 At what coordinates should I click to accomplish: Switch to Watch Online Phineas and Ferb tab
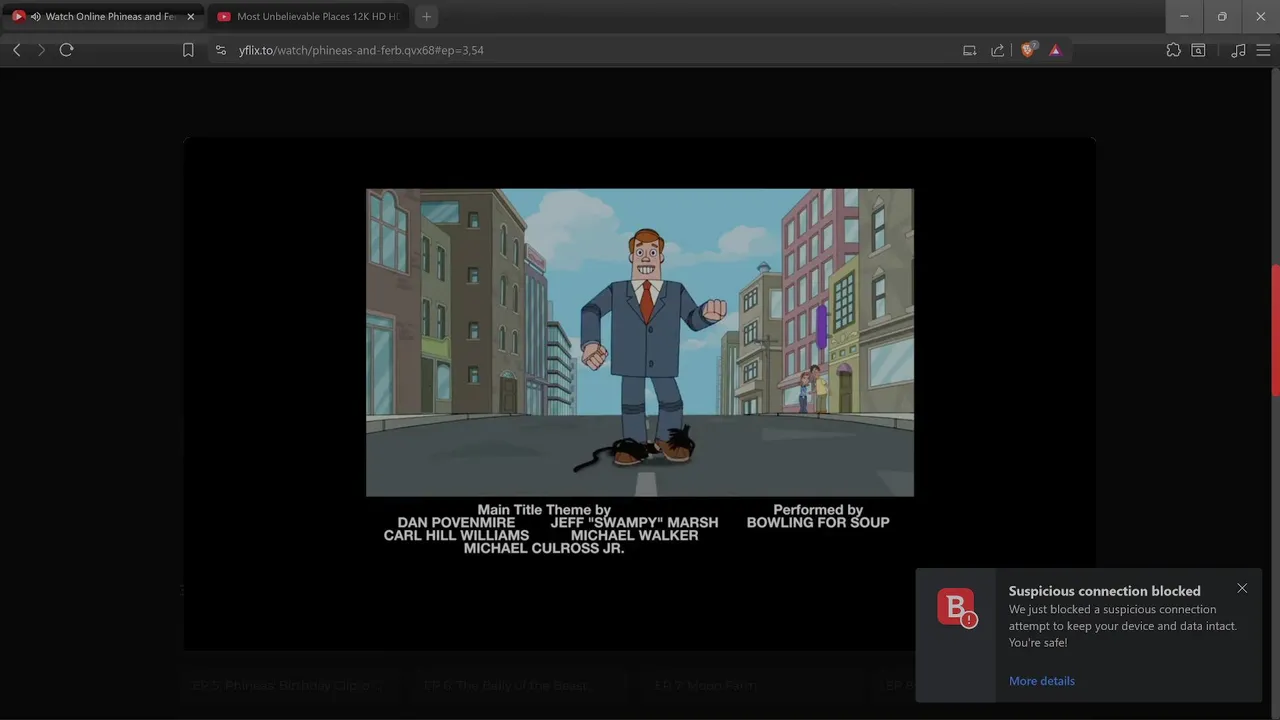point(103,17)
